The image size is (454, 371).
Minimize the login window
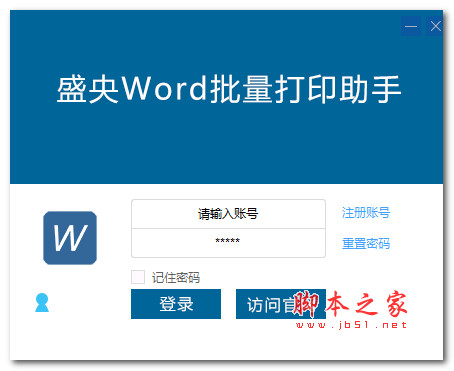411,26
